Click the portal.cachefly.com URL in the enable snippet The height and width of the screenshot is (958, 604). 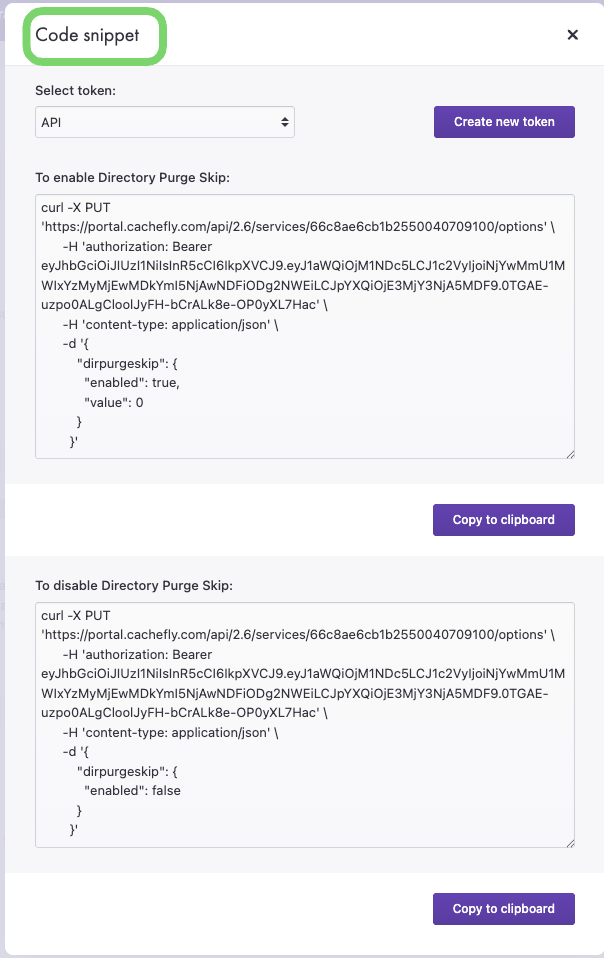(x=294, y=227)
